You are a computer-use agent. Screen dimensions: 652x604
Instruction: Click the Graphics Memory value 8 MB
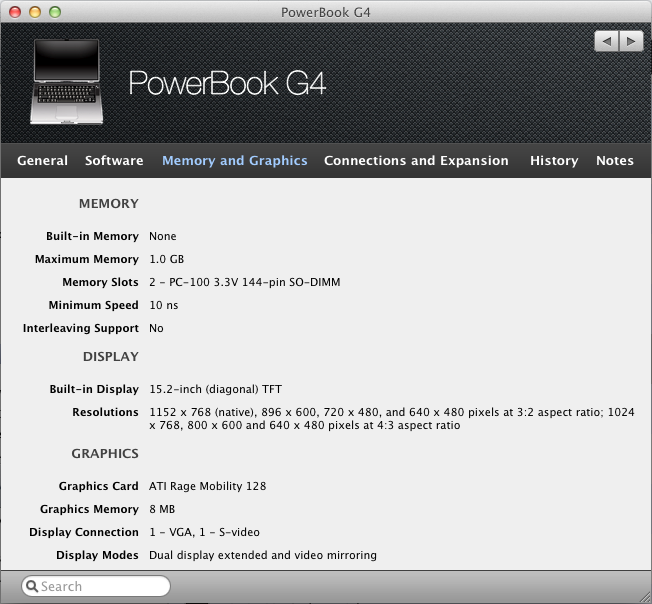click(x=162, y=509)
